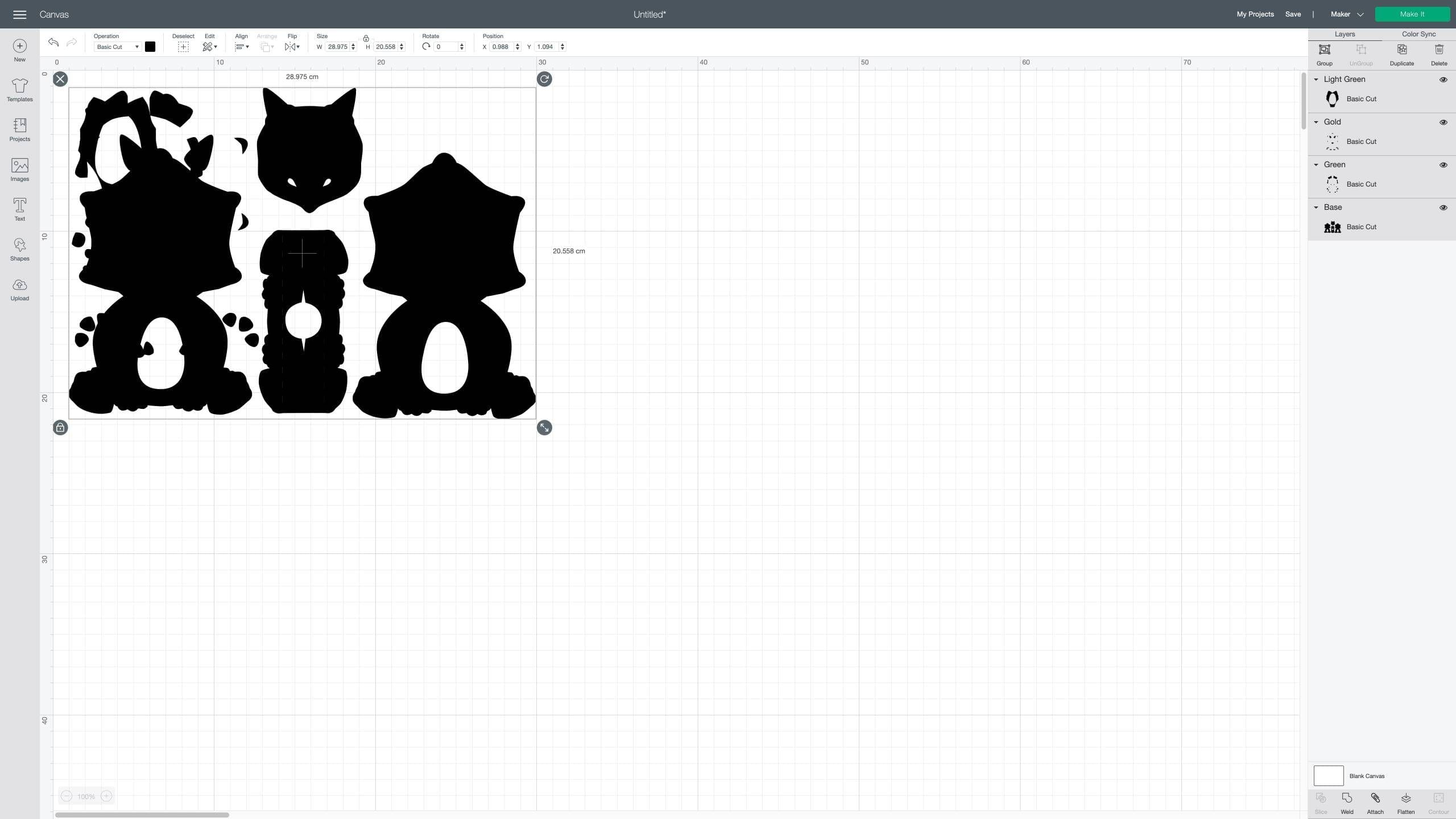
Task: Open My Projects
Action: pyautogui.click(x=1255, y=14)
